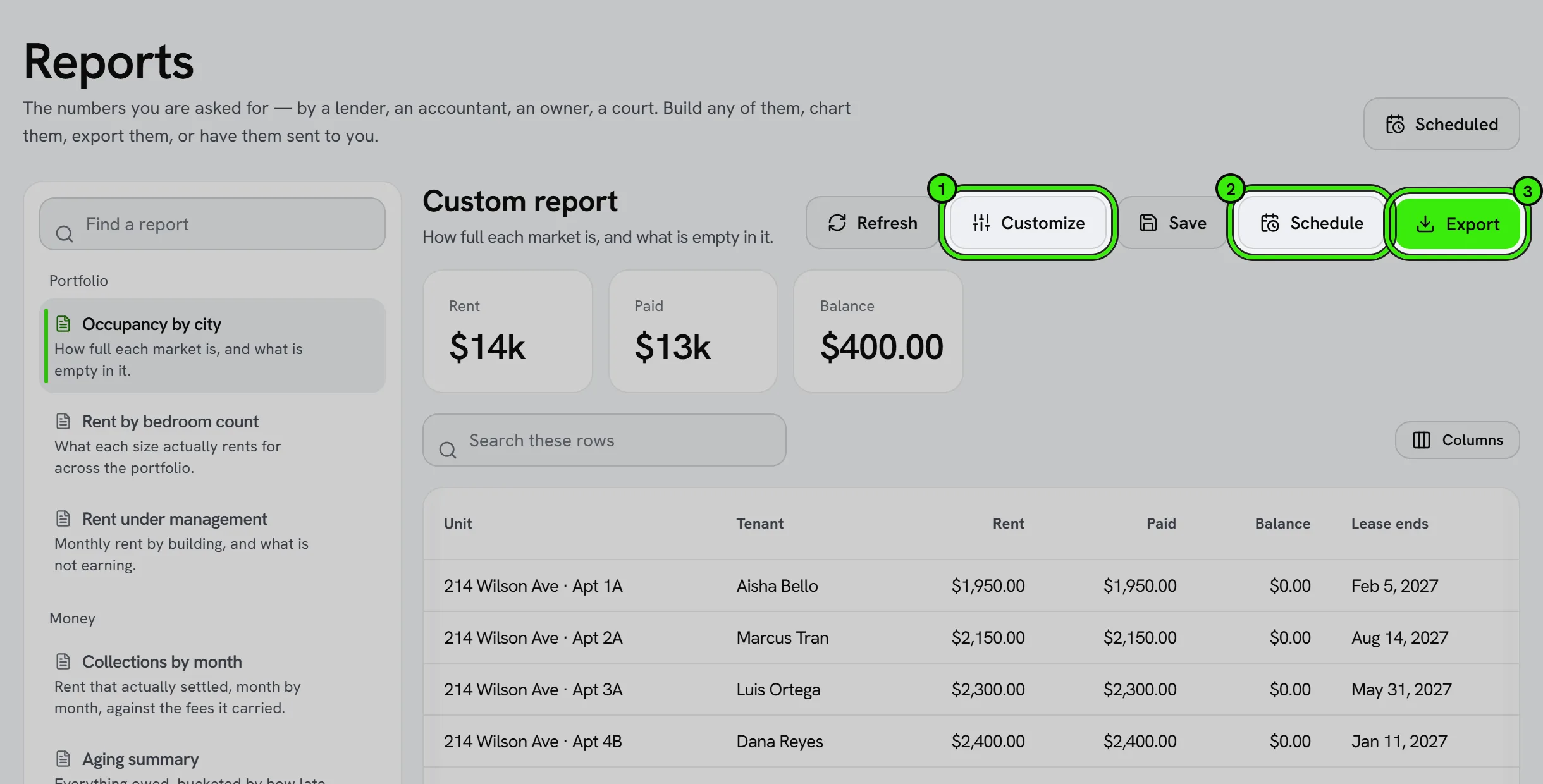Screen dimensions: 1543x784
Task: Click the document icon beside Collections by month
Action: pyautogui.click(x=63, y=661)
